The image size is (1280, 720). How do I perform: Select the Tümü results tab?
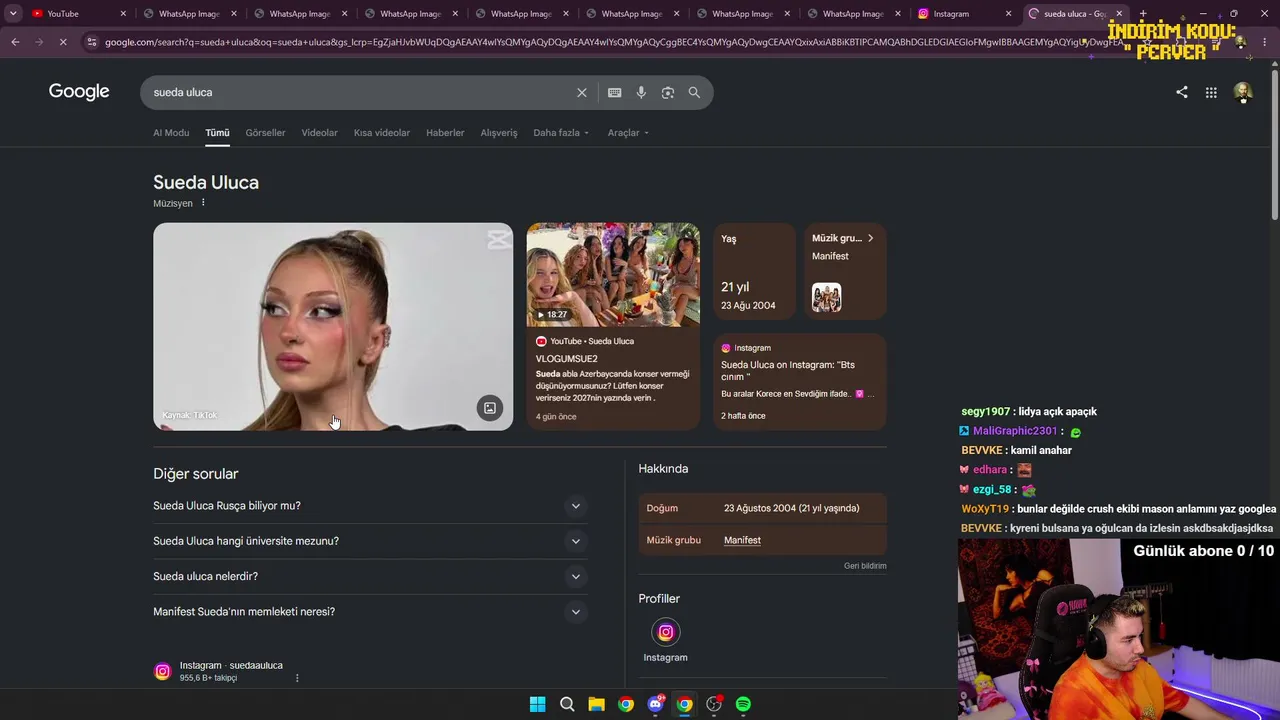tap(217, 133)
